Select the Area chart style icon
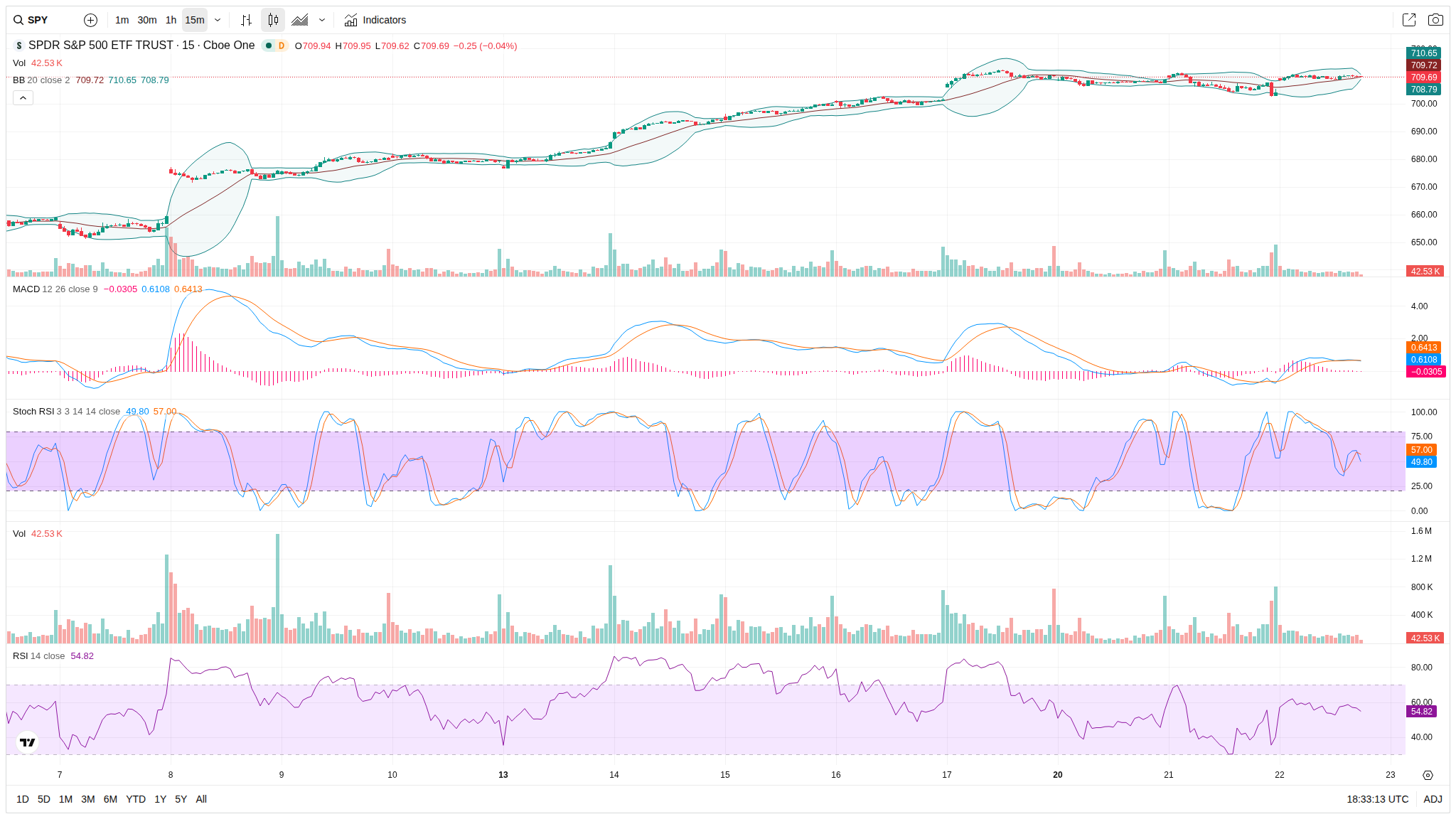 (x=300, y=20)
